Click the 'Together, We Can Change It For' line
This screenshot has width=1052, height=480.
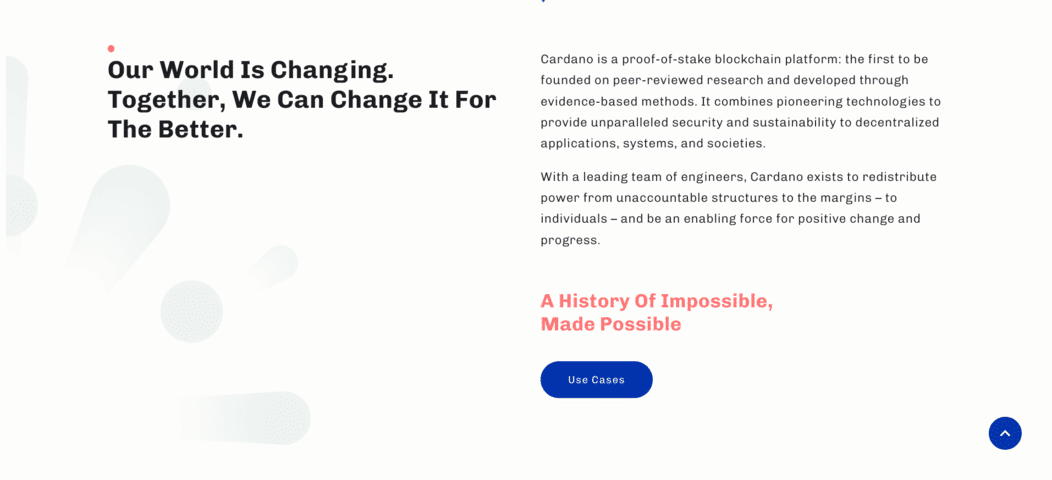point(302,100)
